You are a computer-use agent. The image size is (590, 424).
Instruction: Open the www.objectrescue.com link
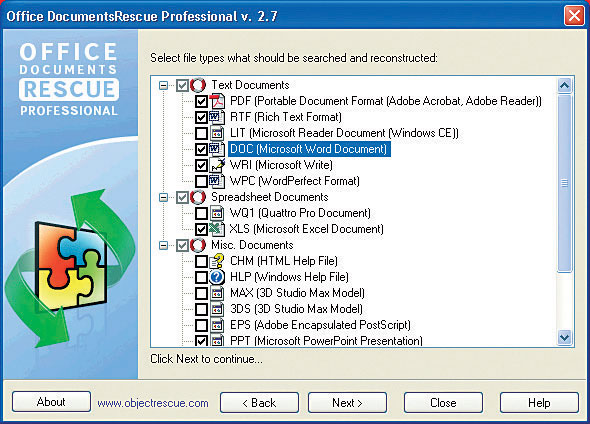pyautogui.click(x=153, y=403)
